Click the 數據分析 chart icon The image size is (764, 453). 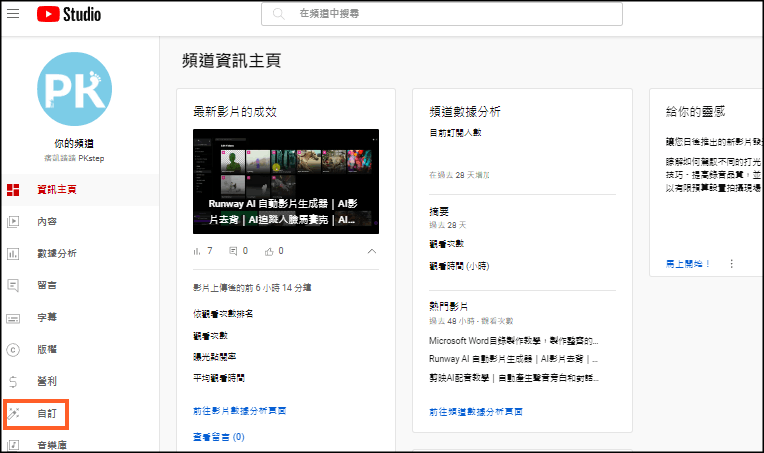point(13,254)
